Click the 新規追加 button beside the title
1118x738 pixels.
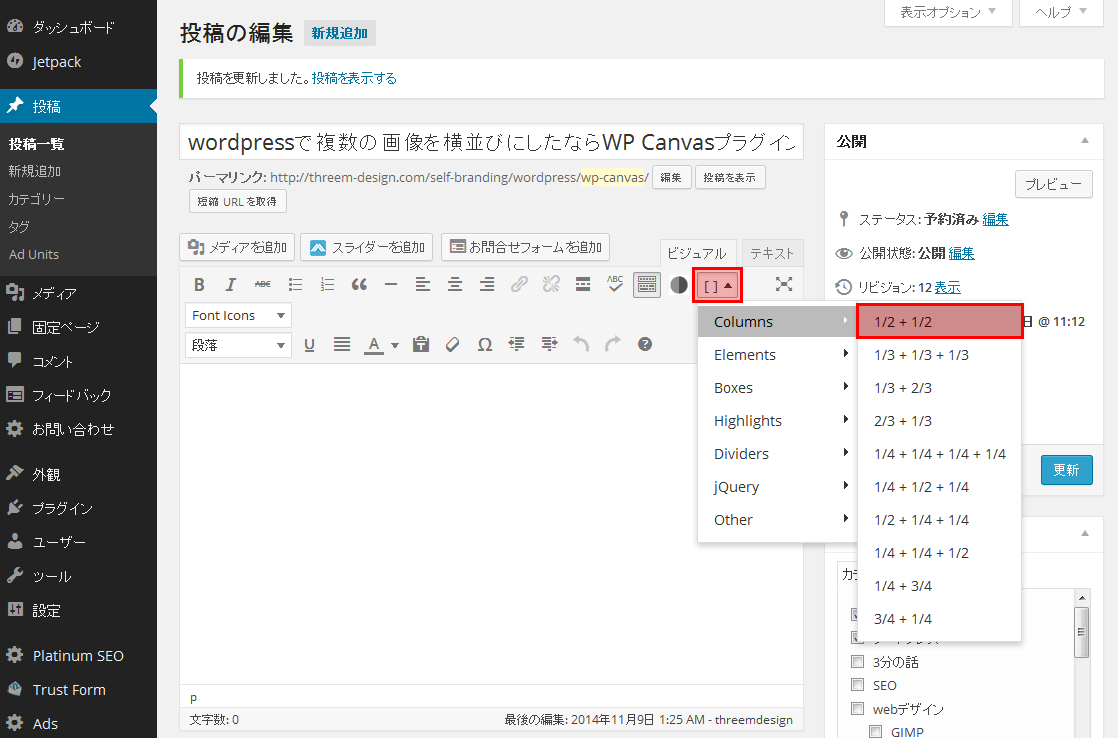click(x=339, y=34)
